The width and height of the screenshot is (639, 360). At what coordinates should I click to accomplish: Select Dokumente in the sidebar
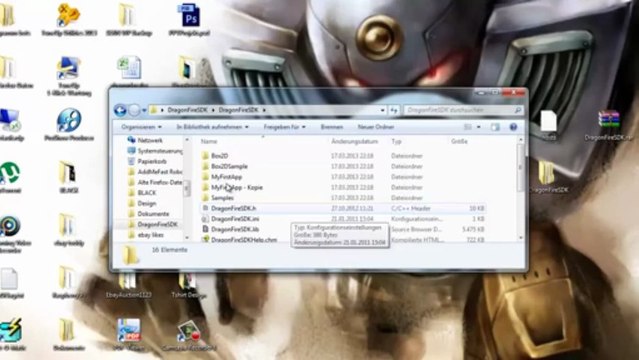coord(148,214)
